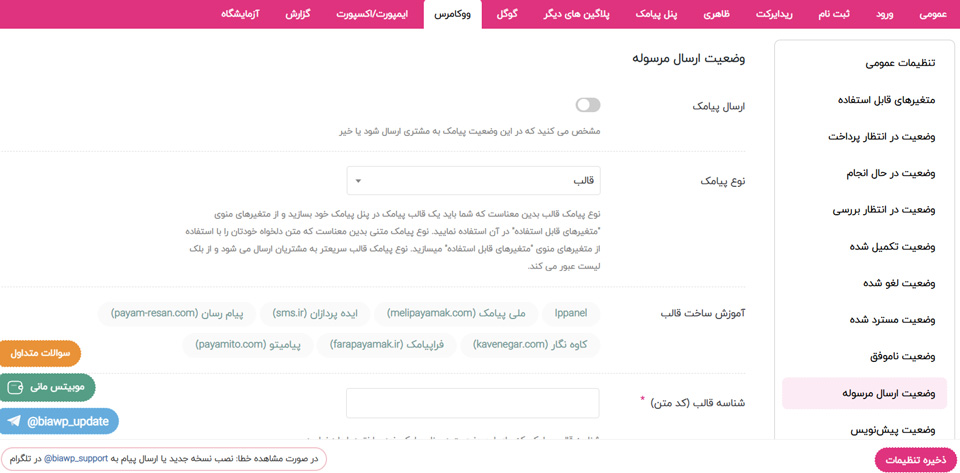Viewport: 960px width, 473px height.
Task: Select وضعیت ارسال مرسوله in sidebar
Action: coord(864,393)
